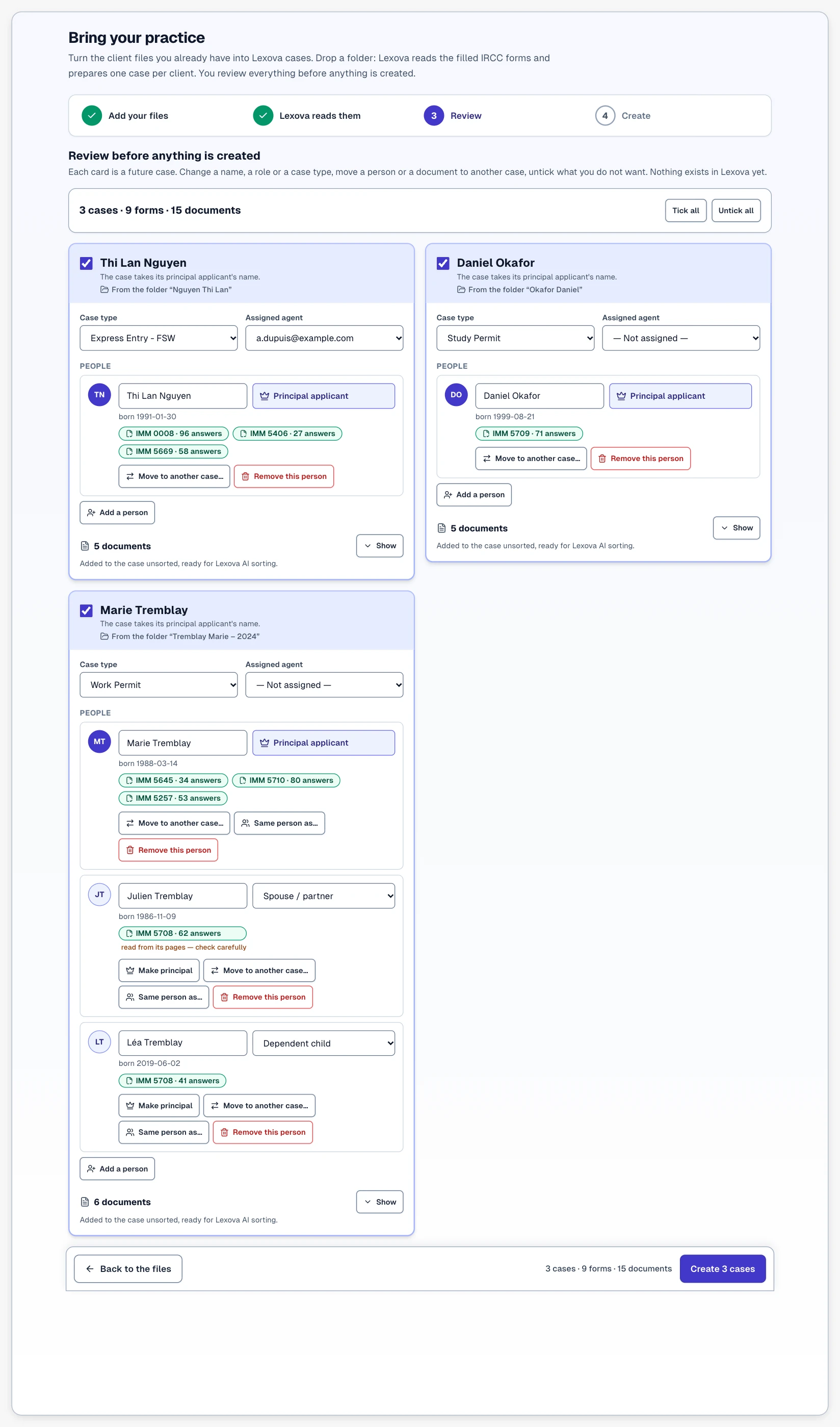Remove Daniel Okafor from his case
The height and width of the screenshot is (1427, 840).
click(640, 458)
